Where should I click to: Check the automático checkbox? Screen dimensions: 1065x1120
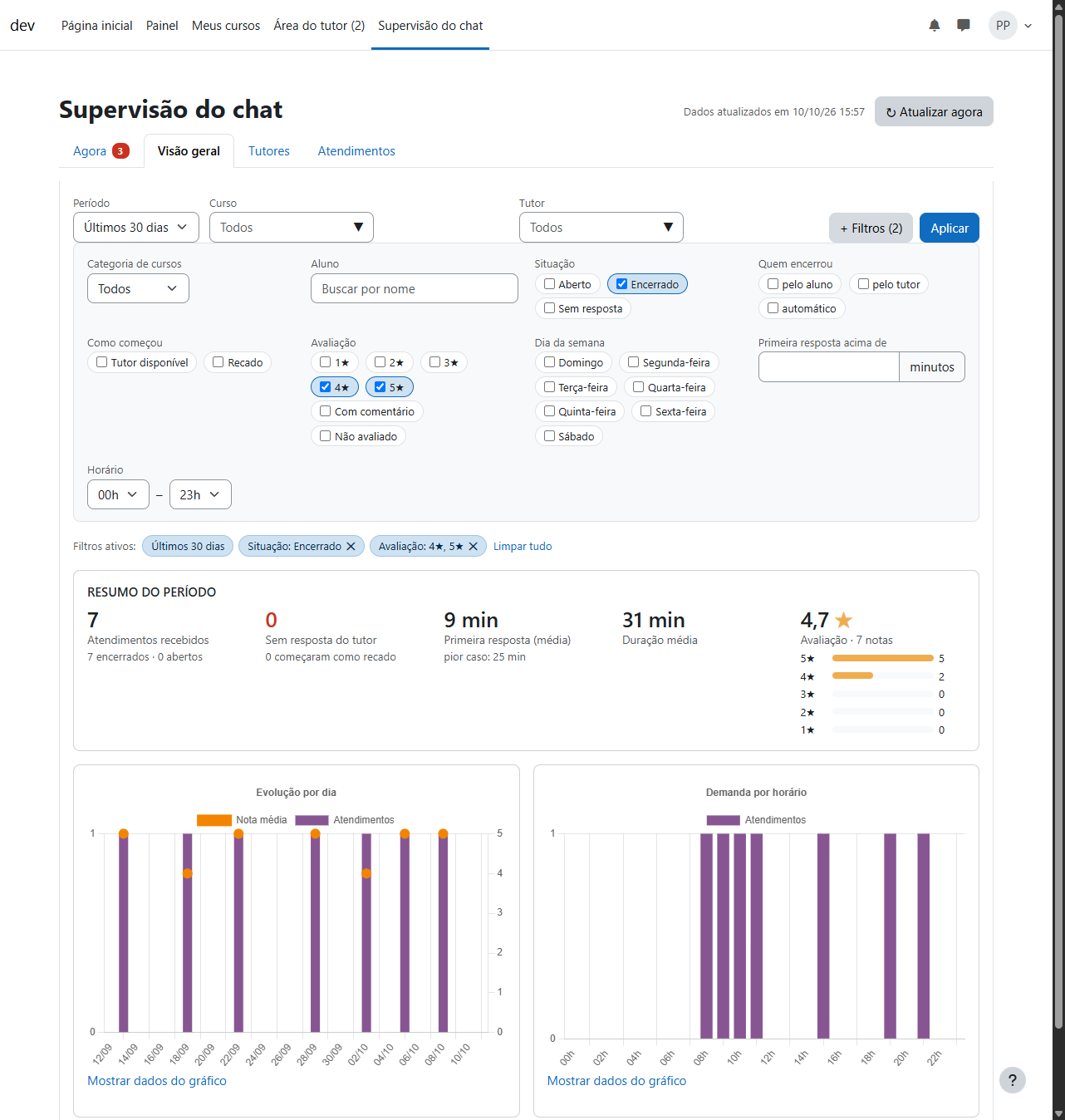[773, 308]
